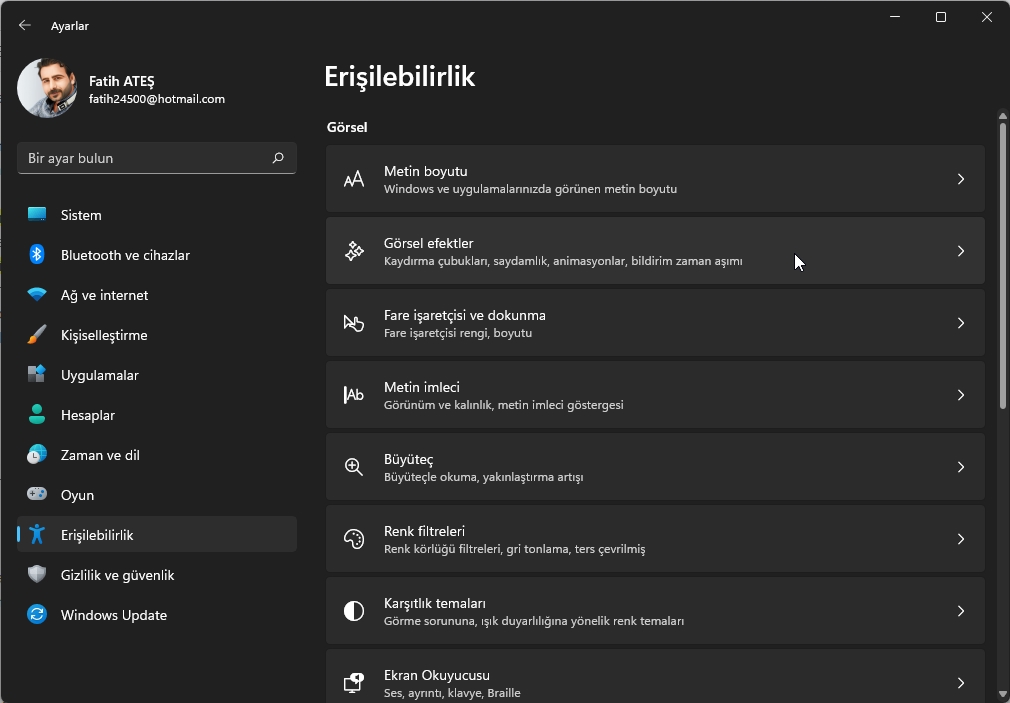1010x703 pixels.
Task: Click the Büyüteç magnifier icon
Action: [x=354, y=467]
